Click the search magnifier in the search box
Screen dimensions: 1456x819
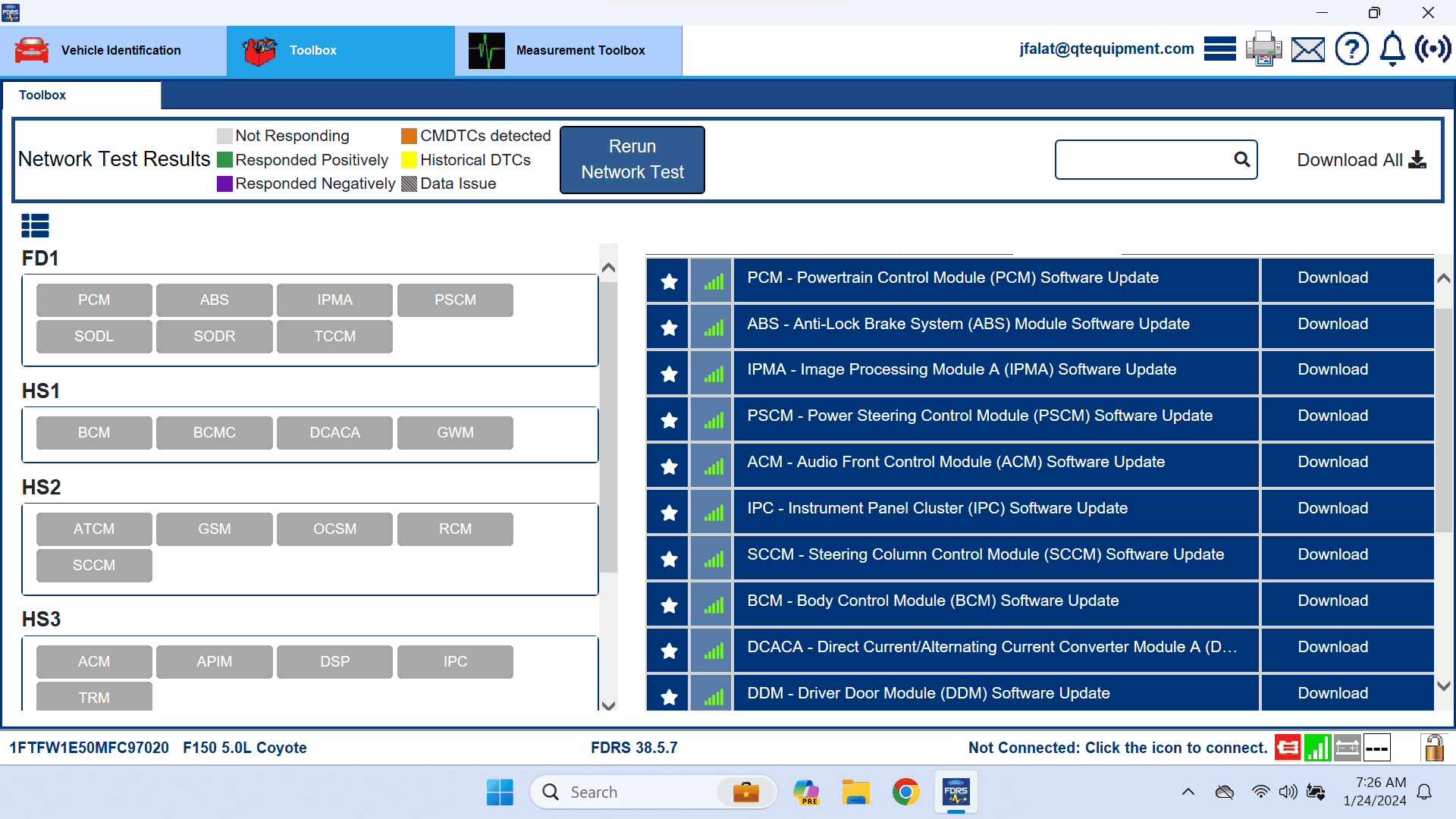1241,159
